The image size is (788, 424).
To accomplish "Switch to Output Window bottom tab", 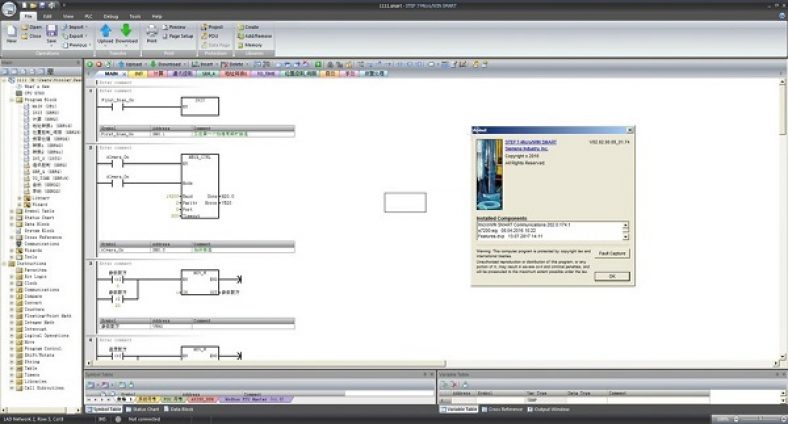I will 548,409.
